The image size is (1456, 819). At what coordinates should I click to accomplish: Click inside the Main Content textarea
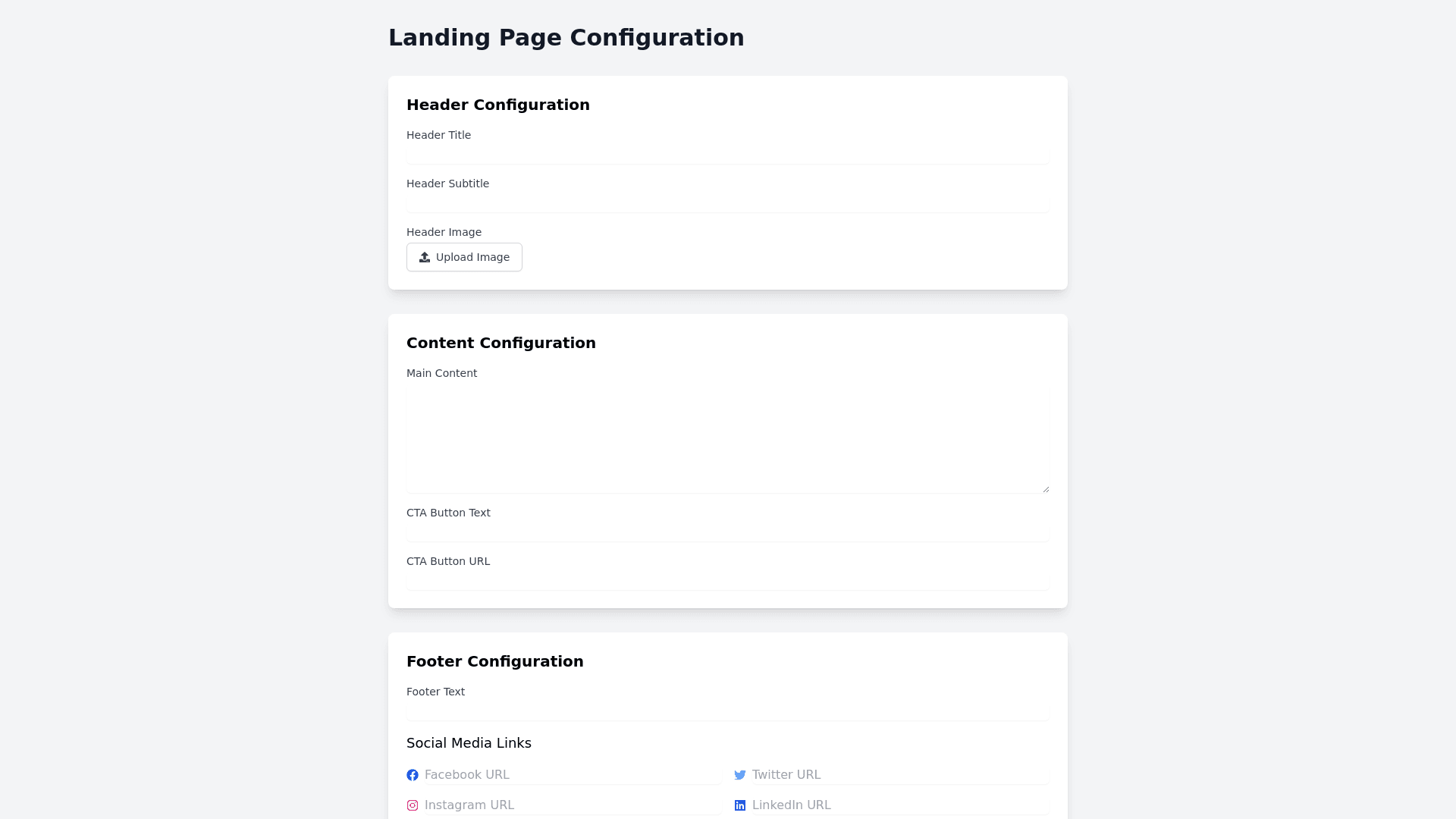tap(727, 440)
